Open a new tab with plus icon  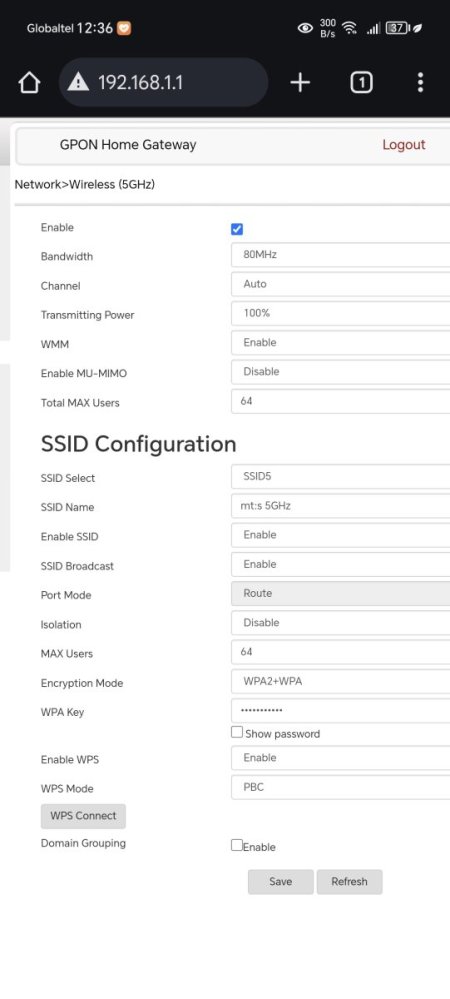click(x=300, y=82)
